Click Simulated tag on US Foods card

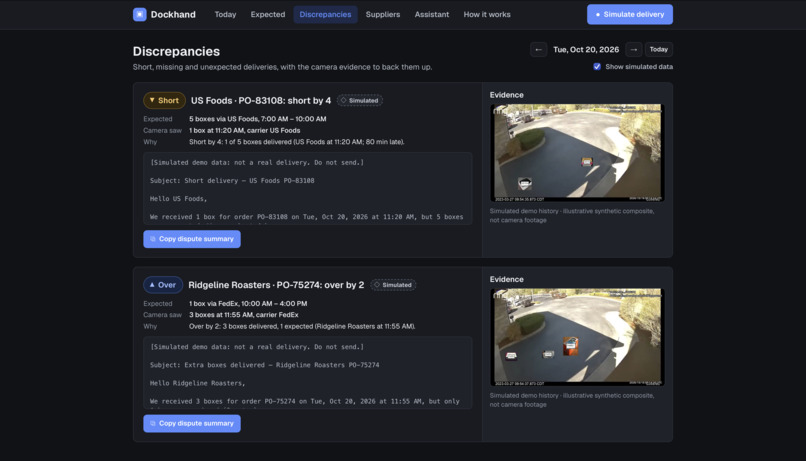click(x=359, y=101)
